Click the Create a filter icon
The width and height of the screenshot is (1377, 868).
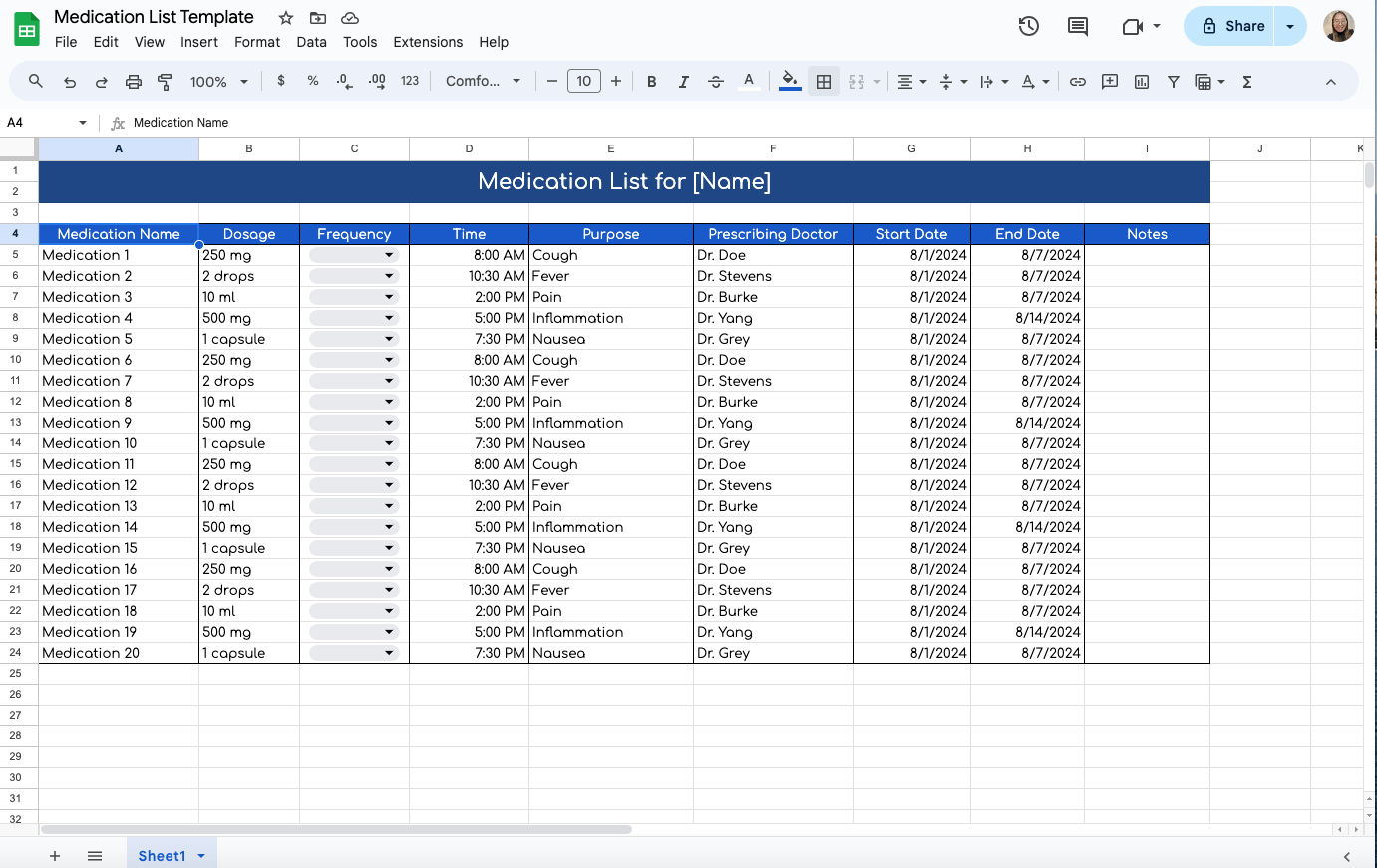1173,81
